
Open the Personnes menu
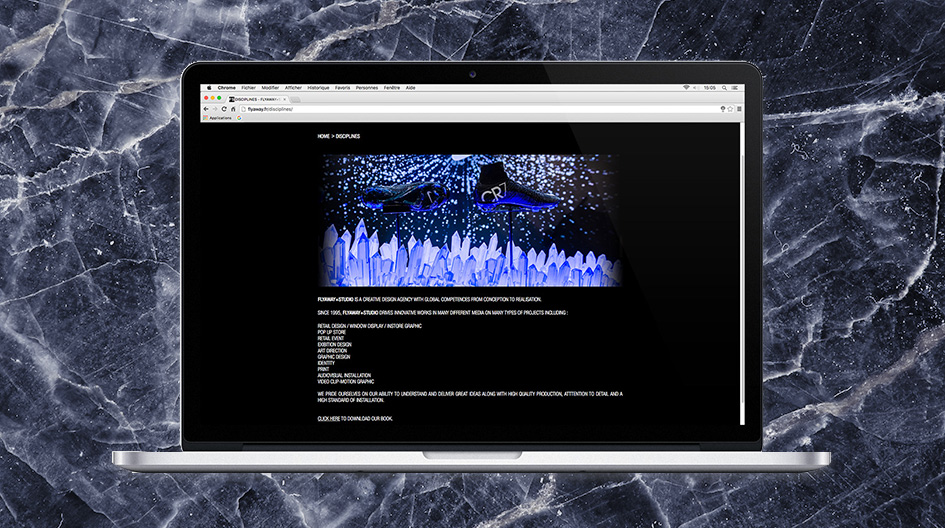point(366,88)
